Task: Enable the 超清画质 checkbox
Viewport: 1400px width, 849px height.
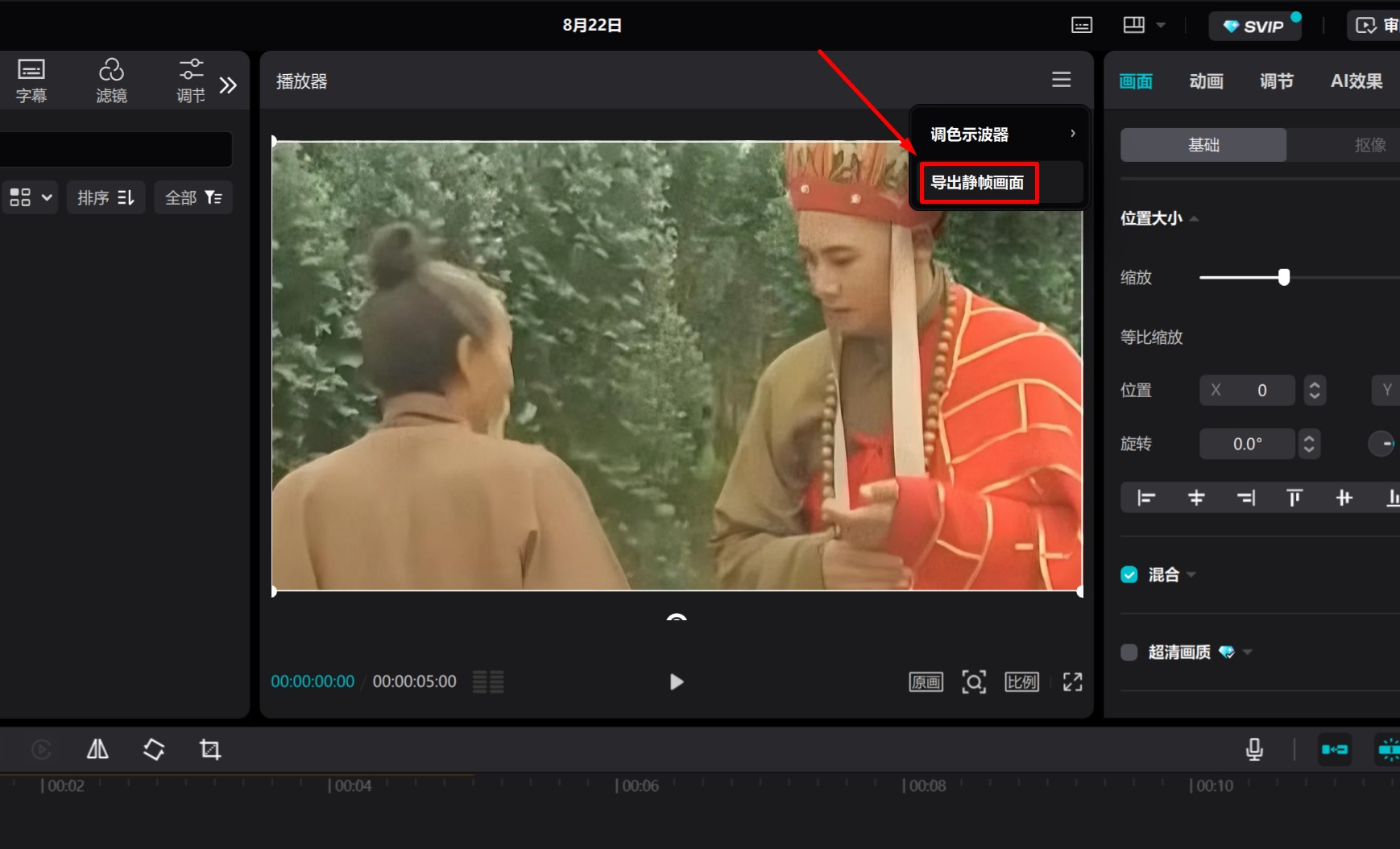Action: click(x=1129, y=652)
